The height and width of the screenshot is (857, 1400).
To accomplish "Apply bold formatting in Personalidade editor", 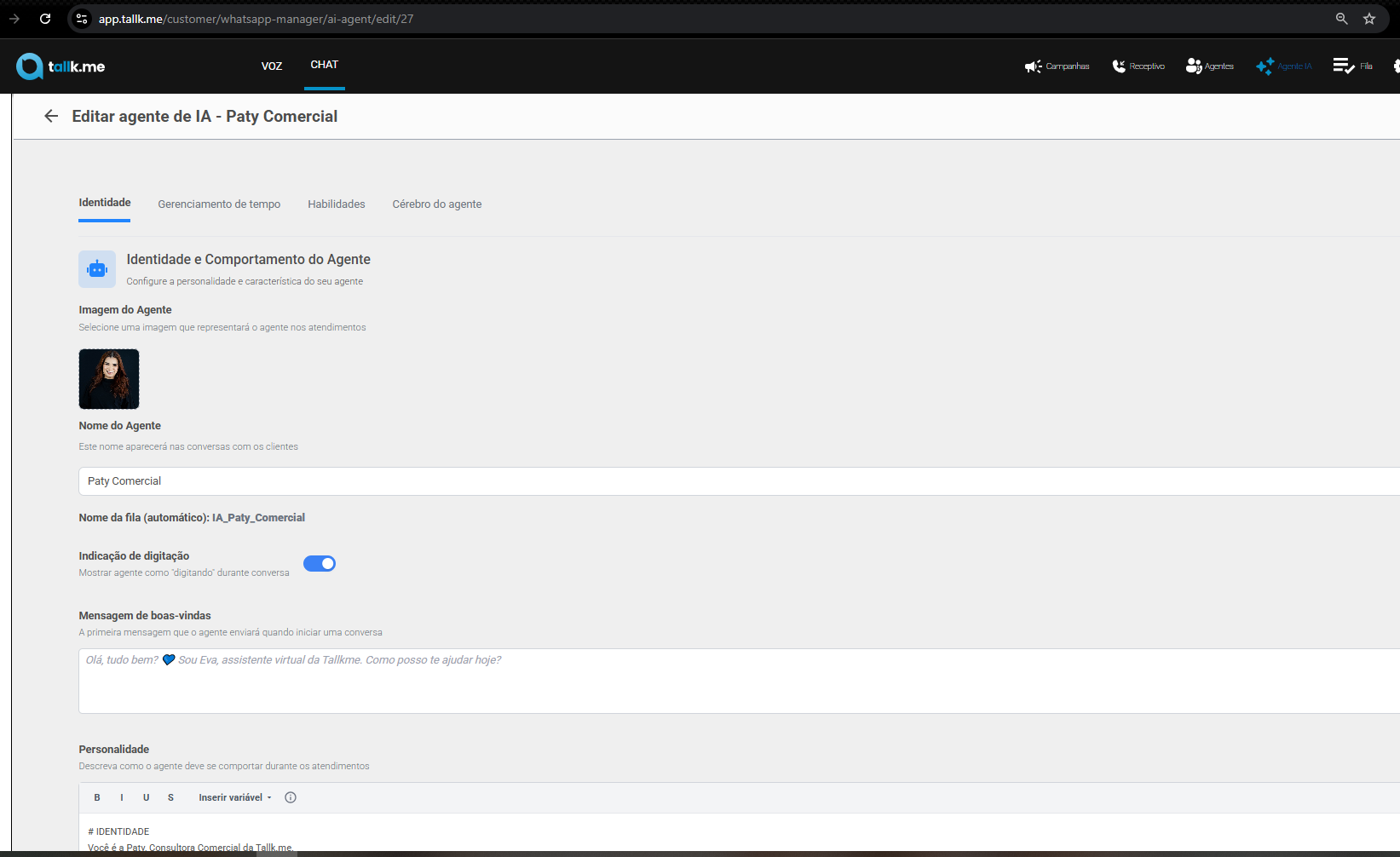I will click(97, 797).
